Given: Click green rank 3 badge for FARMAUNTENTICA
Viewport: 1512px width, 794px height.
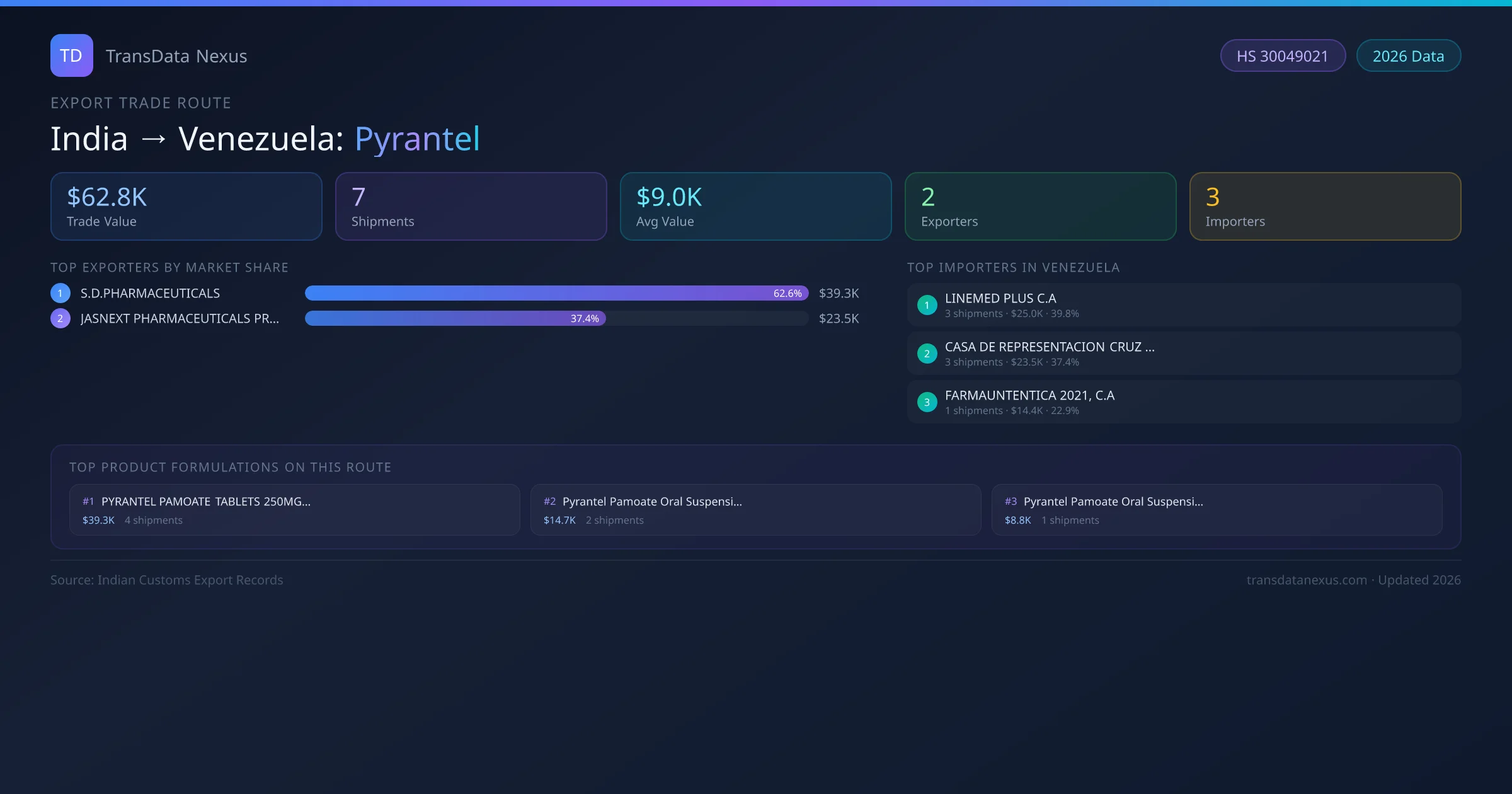Looking at the screenshot, I should 927,402.
